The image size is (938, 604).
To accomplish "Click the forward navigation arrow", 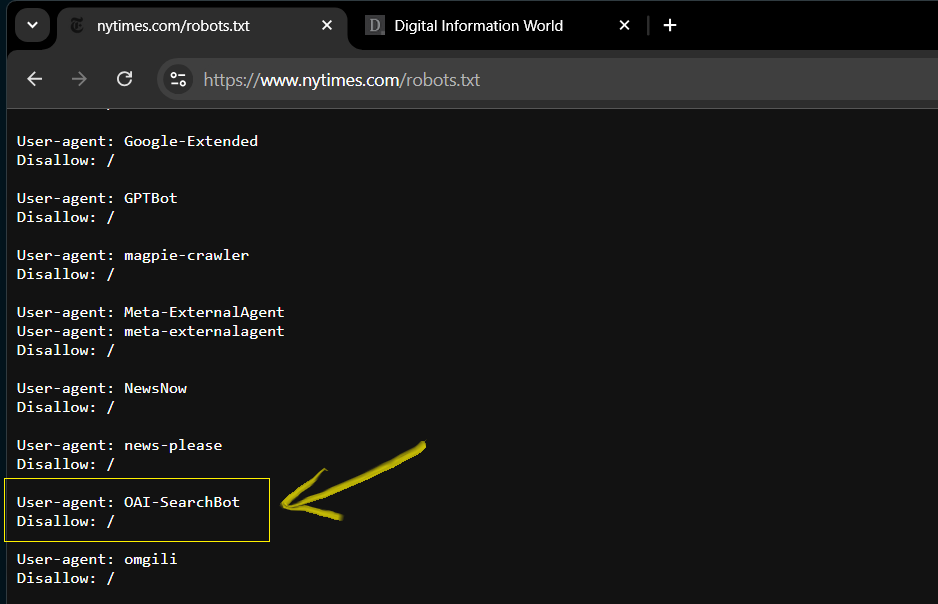I will pos(80,79).
